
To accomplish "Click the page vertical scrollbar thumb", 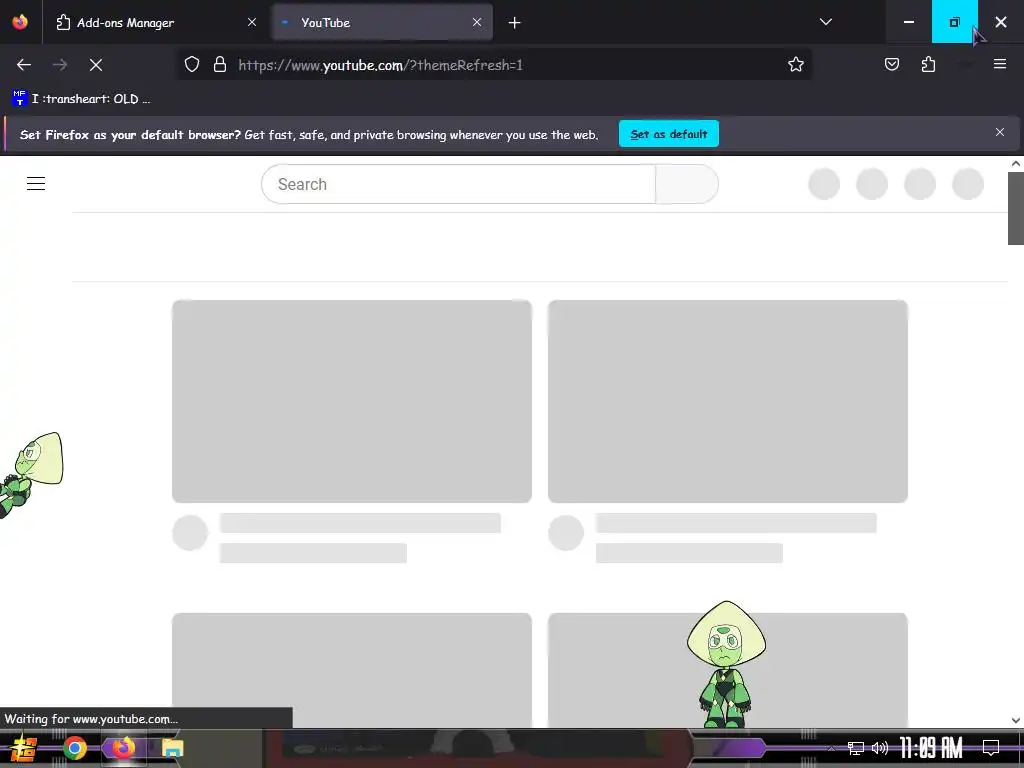I will coord(1016,209).
